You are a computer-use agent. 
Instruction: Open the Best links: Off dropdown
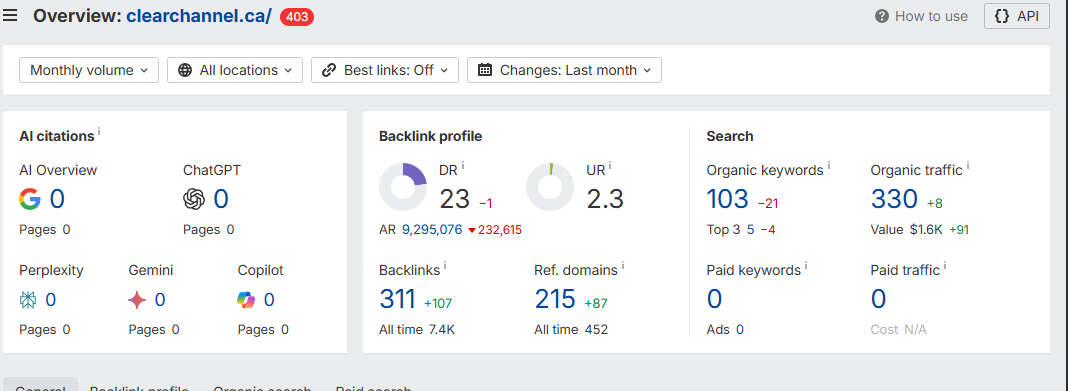pyautogui.click(x=385, y=70)
